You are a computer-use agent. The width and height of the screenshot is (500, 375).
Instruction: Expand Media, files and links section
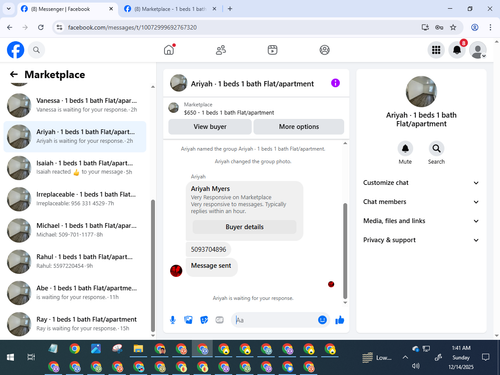click(x=421, y=221)
